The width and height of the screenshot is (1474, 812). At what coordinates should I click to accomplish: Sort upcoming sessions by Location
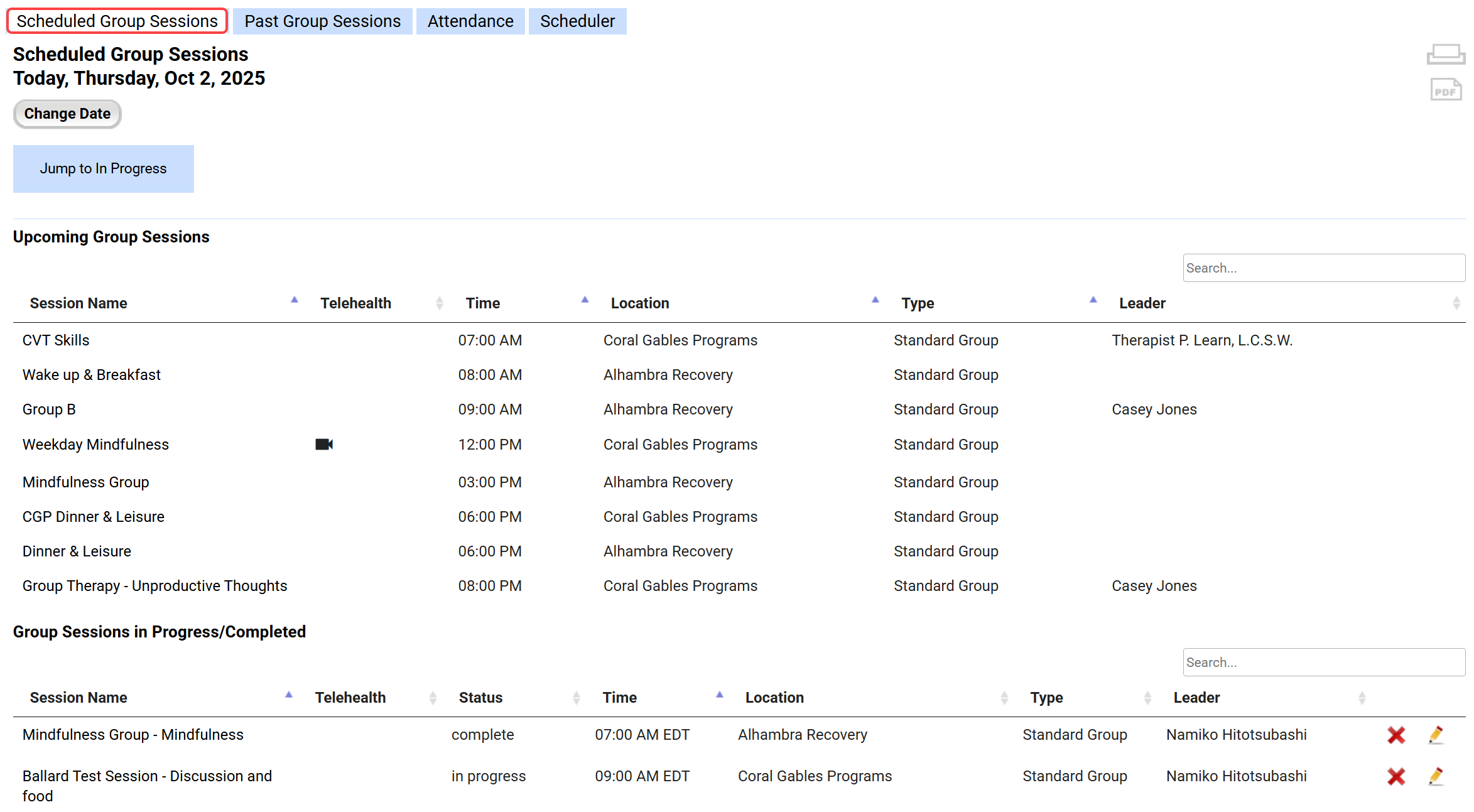639,303
